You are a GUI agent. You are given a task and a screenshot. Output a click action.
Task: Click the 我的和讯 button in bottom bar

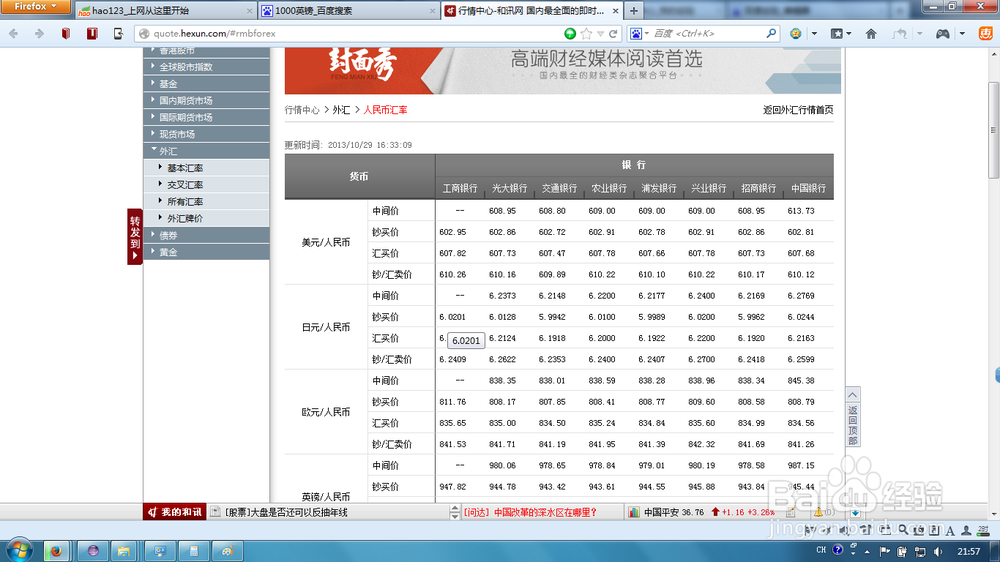click(174, 512)
